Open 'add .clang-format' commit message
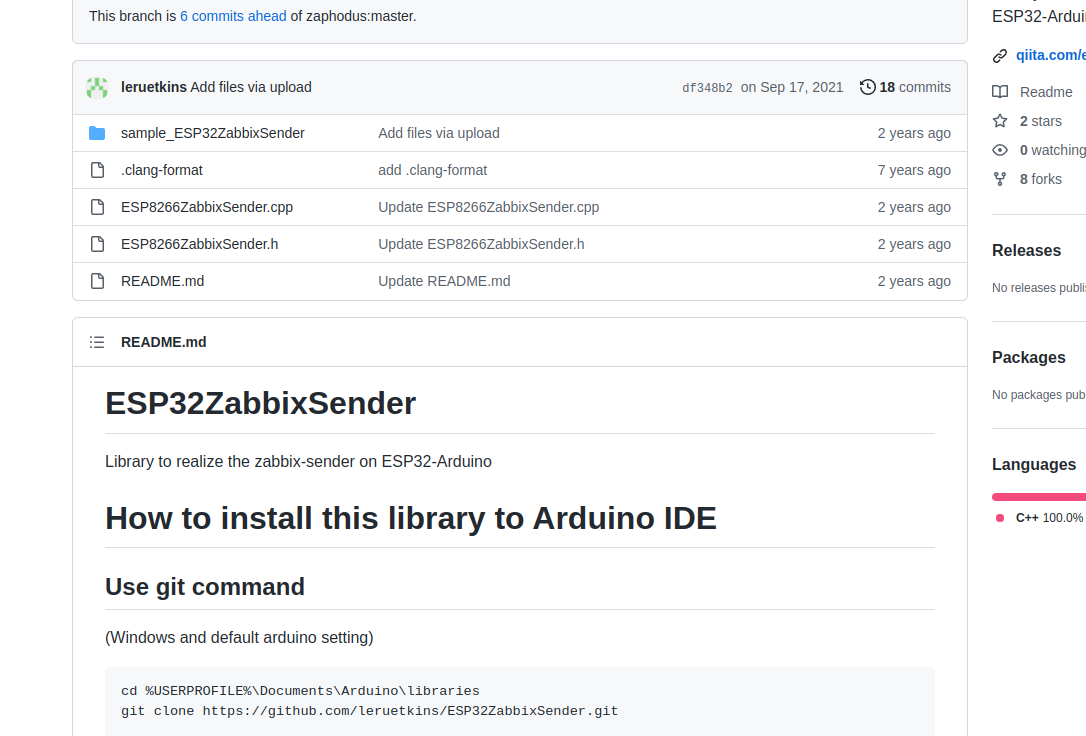 [x=432, y=170]
